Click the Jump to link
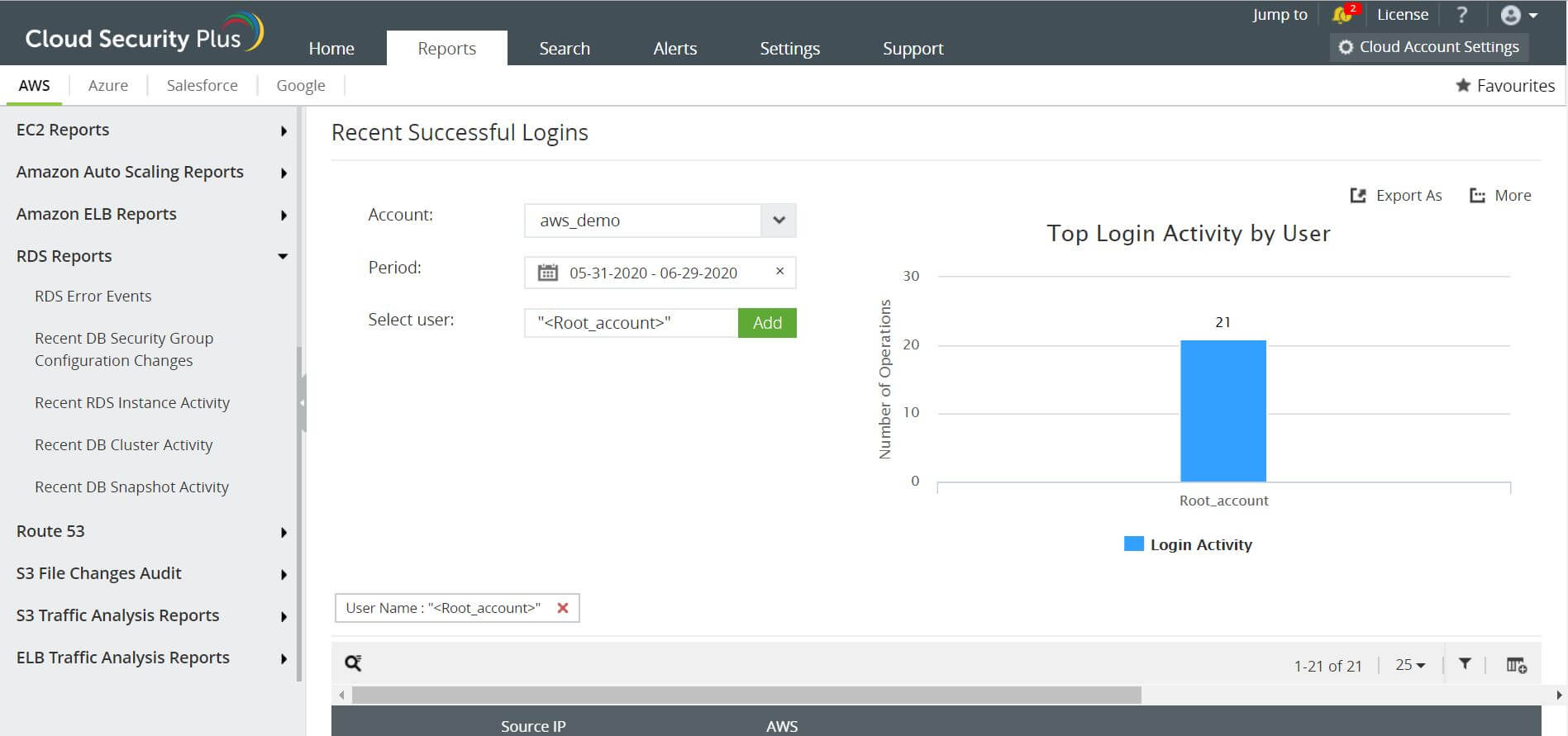The width and height of the screenshot is (1568, 736). (1280, 14)
